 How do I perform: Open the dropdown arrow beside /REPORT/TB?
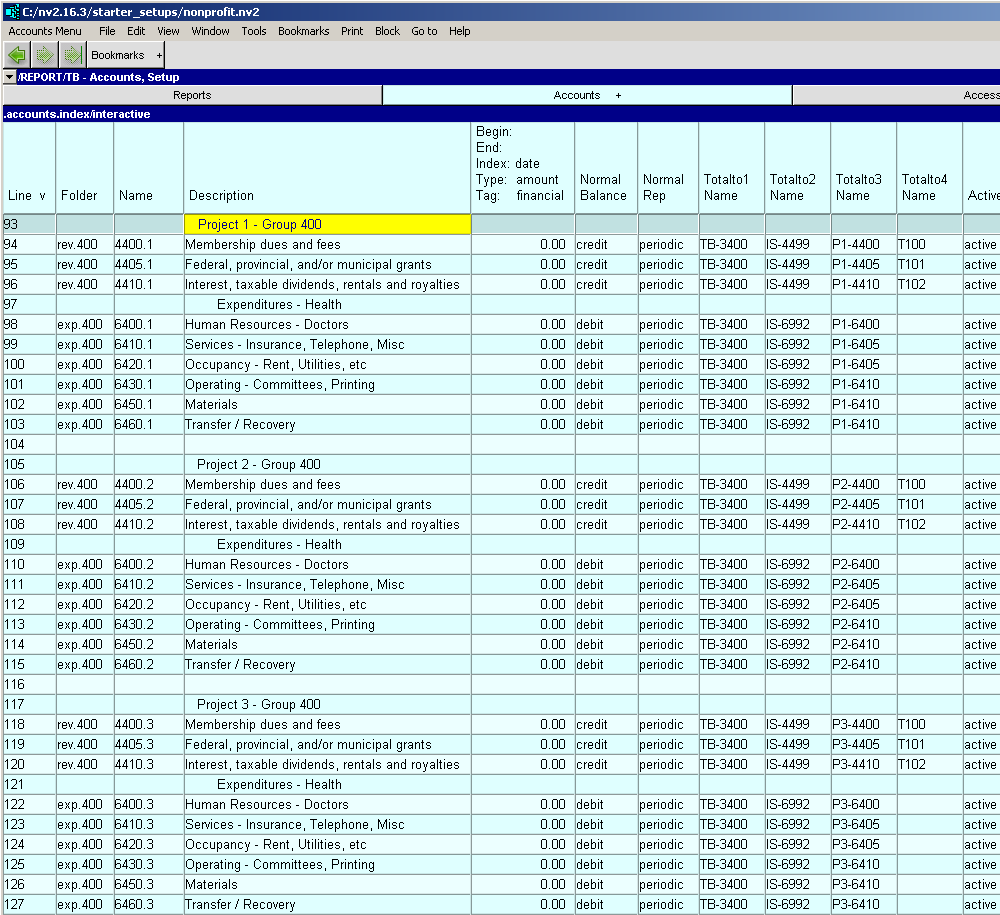pyautogui.click(x=9, y=77)
